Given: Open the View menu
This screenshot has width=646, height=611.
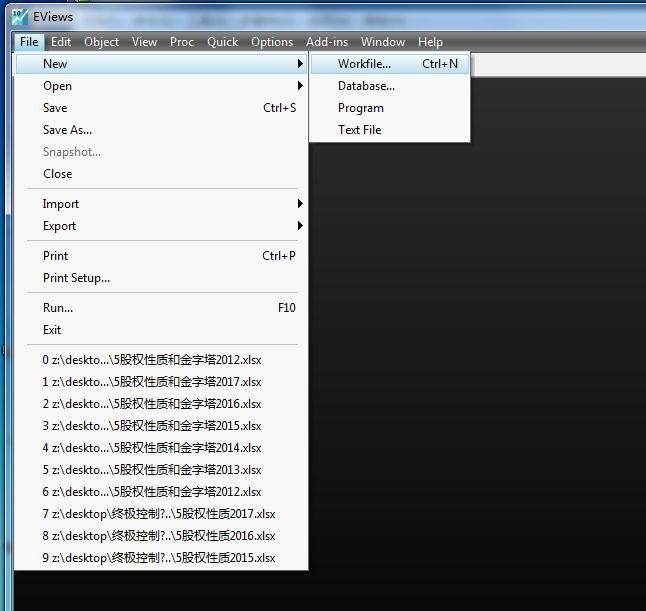Looking at the screenshot, I should (x=144, y=42).
